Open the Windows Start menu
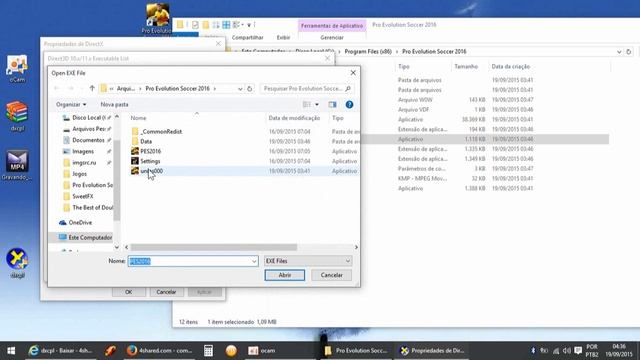Screen dimensions: 640x360 [x=11, y=351]
